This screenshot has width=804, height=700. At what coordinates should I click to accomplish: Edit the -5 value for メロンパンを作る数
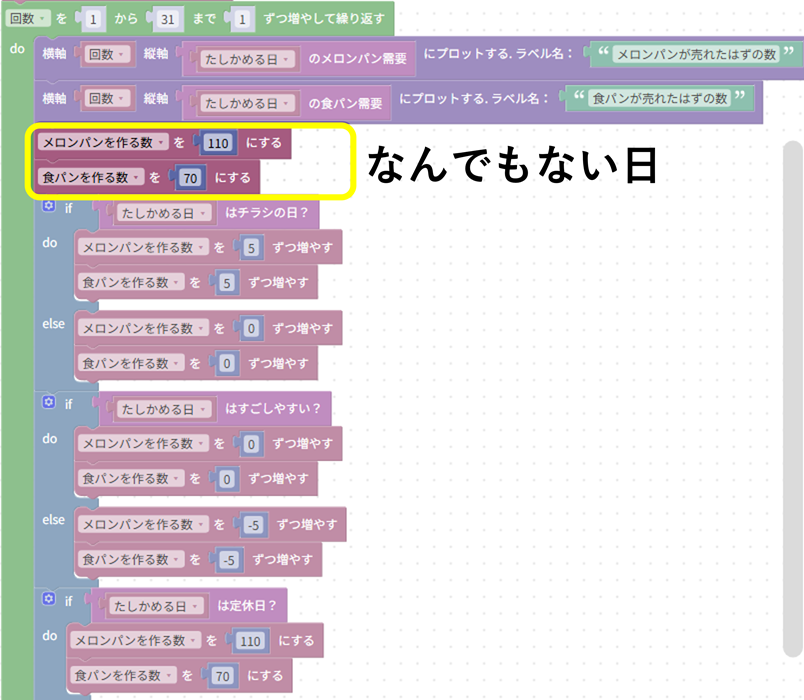[x=252, y=524]
